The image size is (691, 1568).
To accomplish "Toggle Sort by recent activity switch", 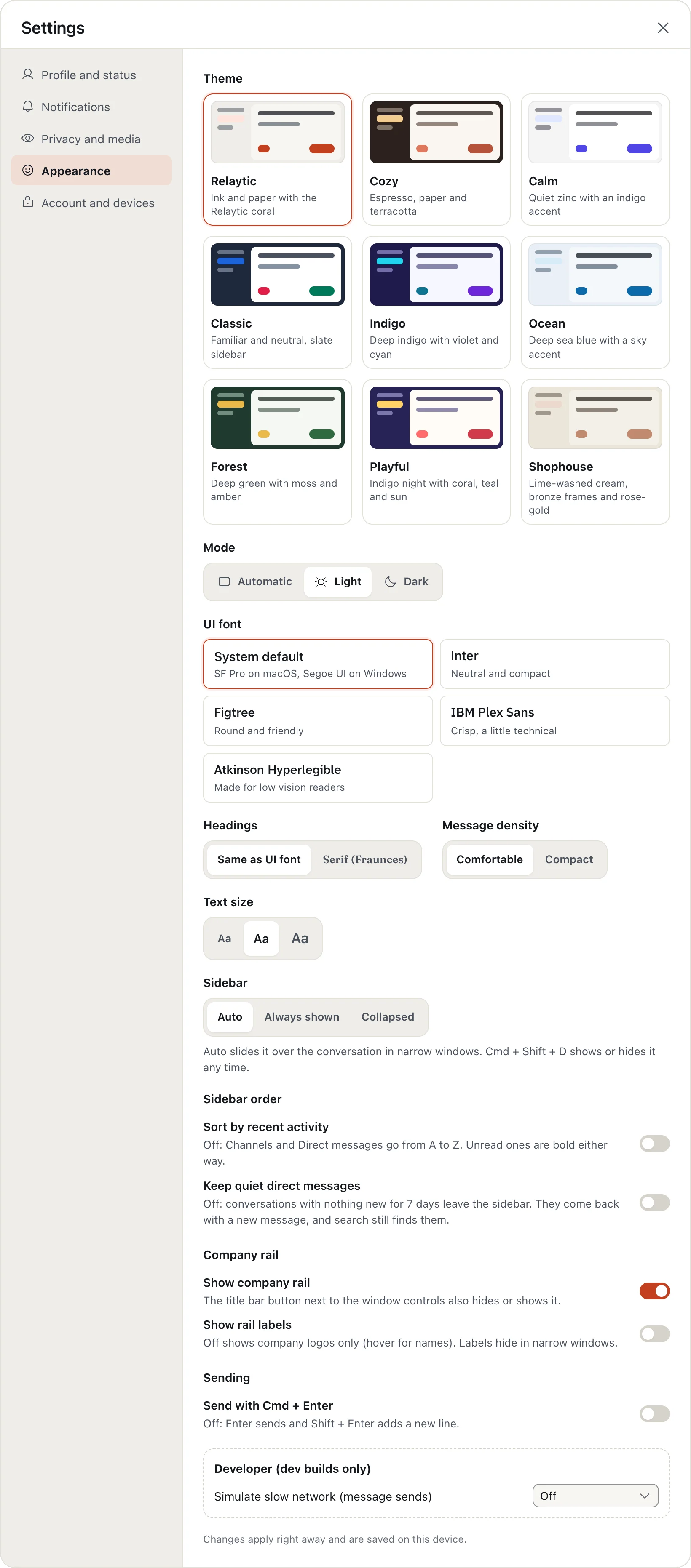I will click(x=654, y=1144).
